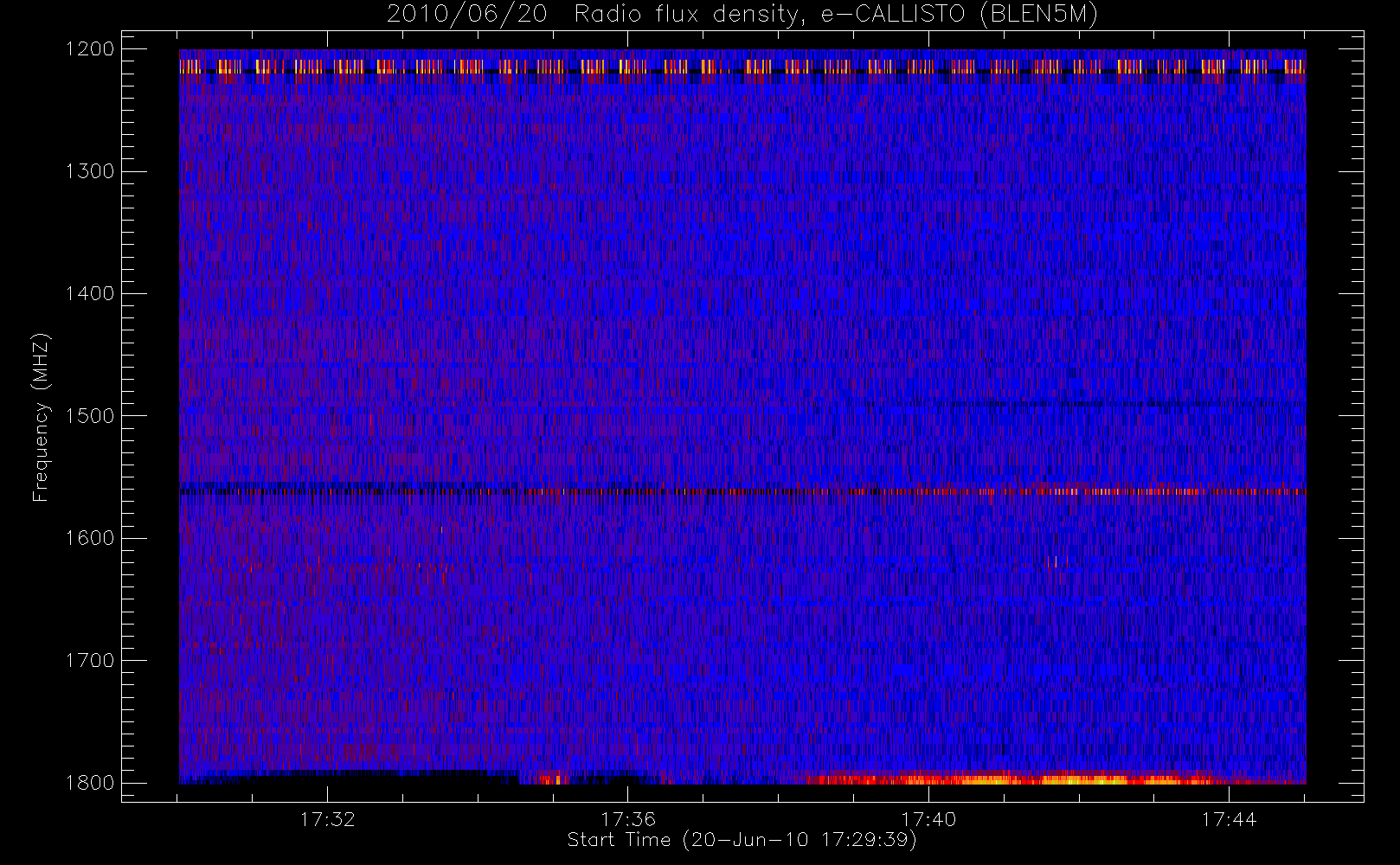1400x865 pixels.
Task: Click the 1800 frequency tick label
Action: click(x=90, y=783)
